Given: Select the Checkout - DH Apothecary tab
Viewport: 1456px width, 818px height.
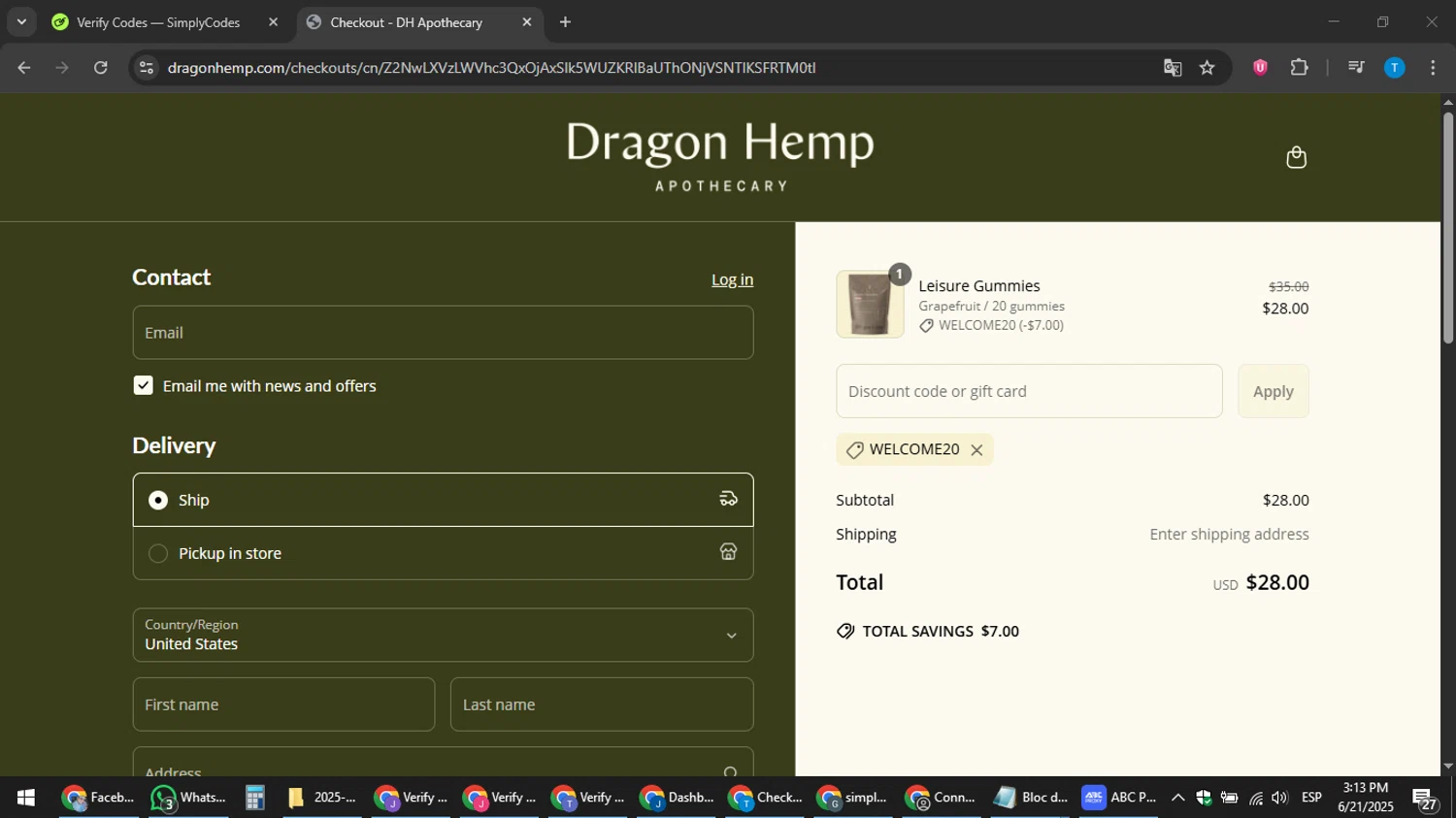Looking at the screenshot, I should point(406,22).
